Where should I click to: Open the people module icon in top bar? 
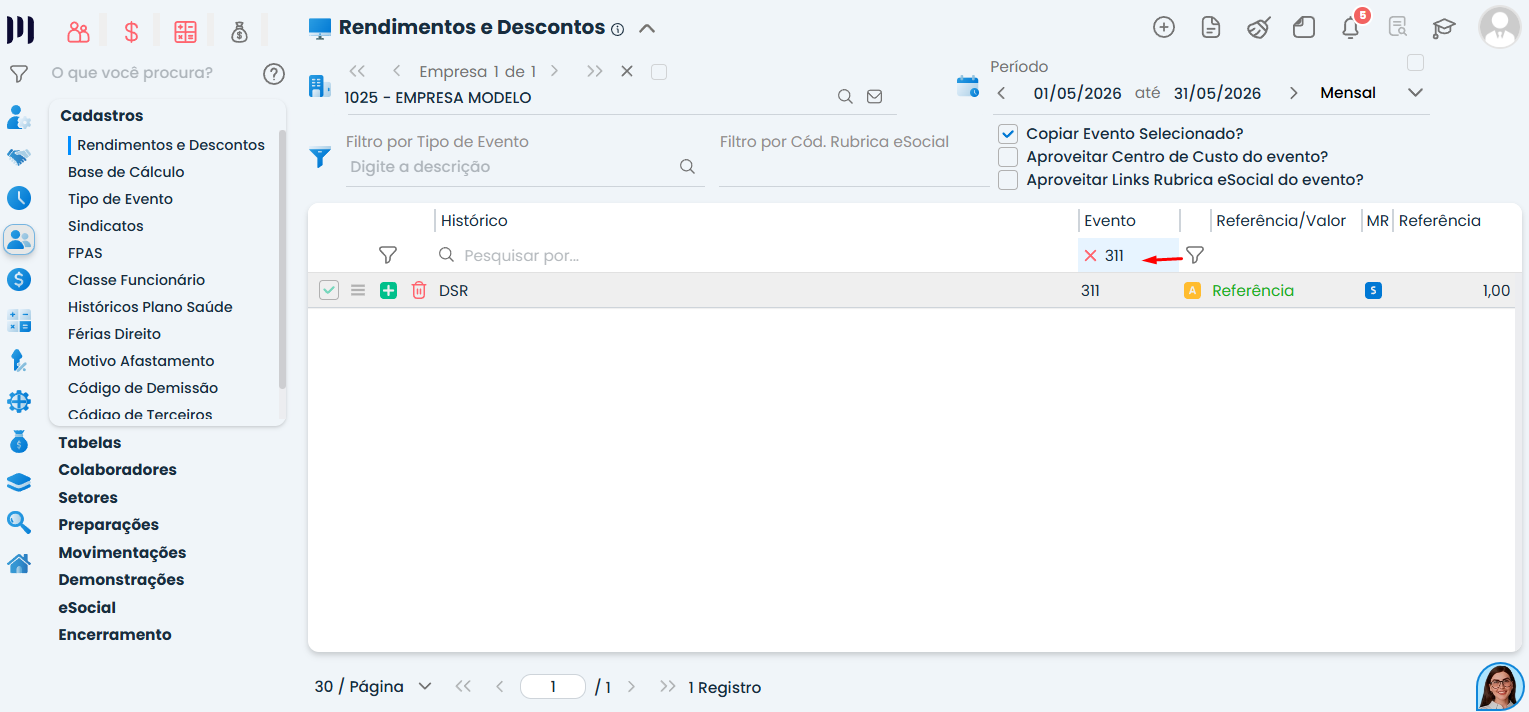[x=78, y=31]
